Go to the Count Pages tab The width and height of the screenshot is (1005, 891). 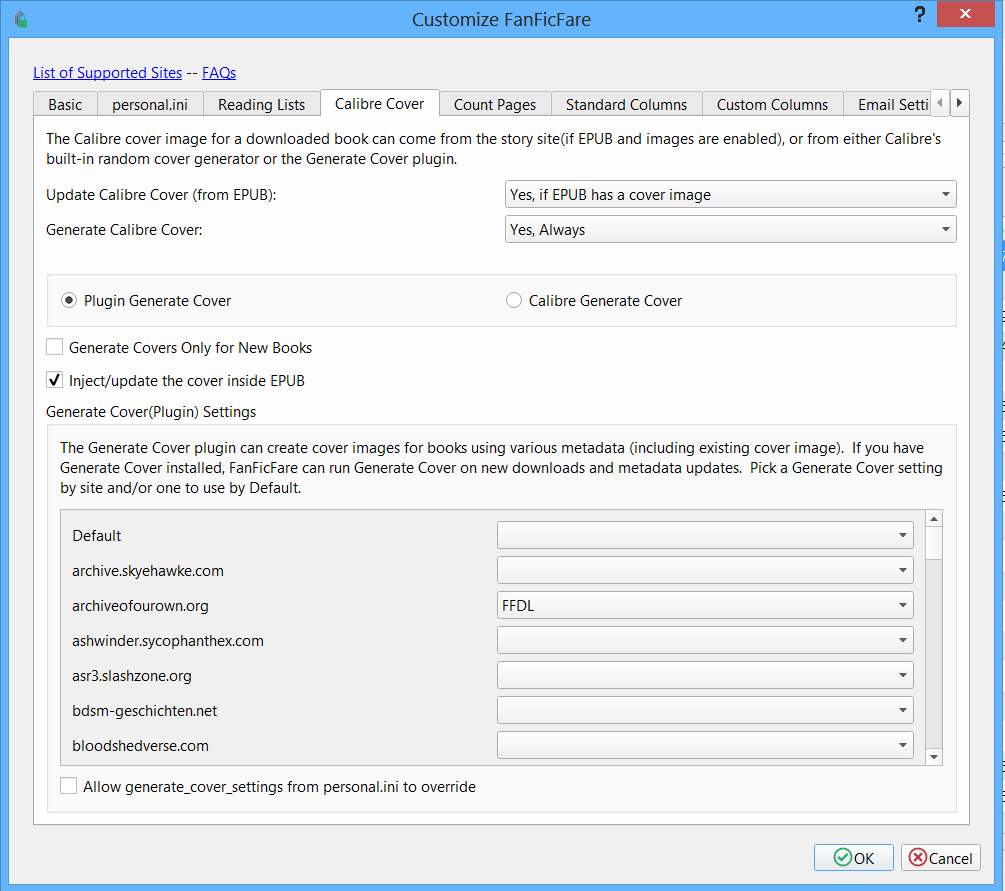click(495, 104)
